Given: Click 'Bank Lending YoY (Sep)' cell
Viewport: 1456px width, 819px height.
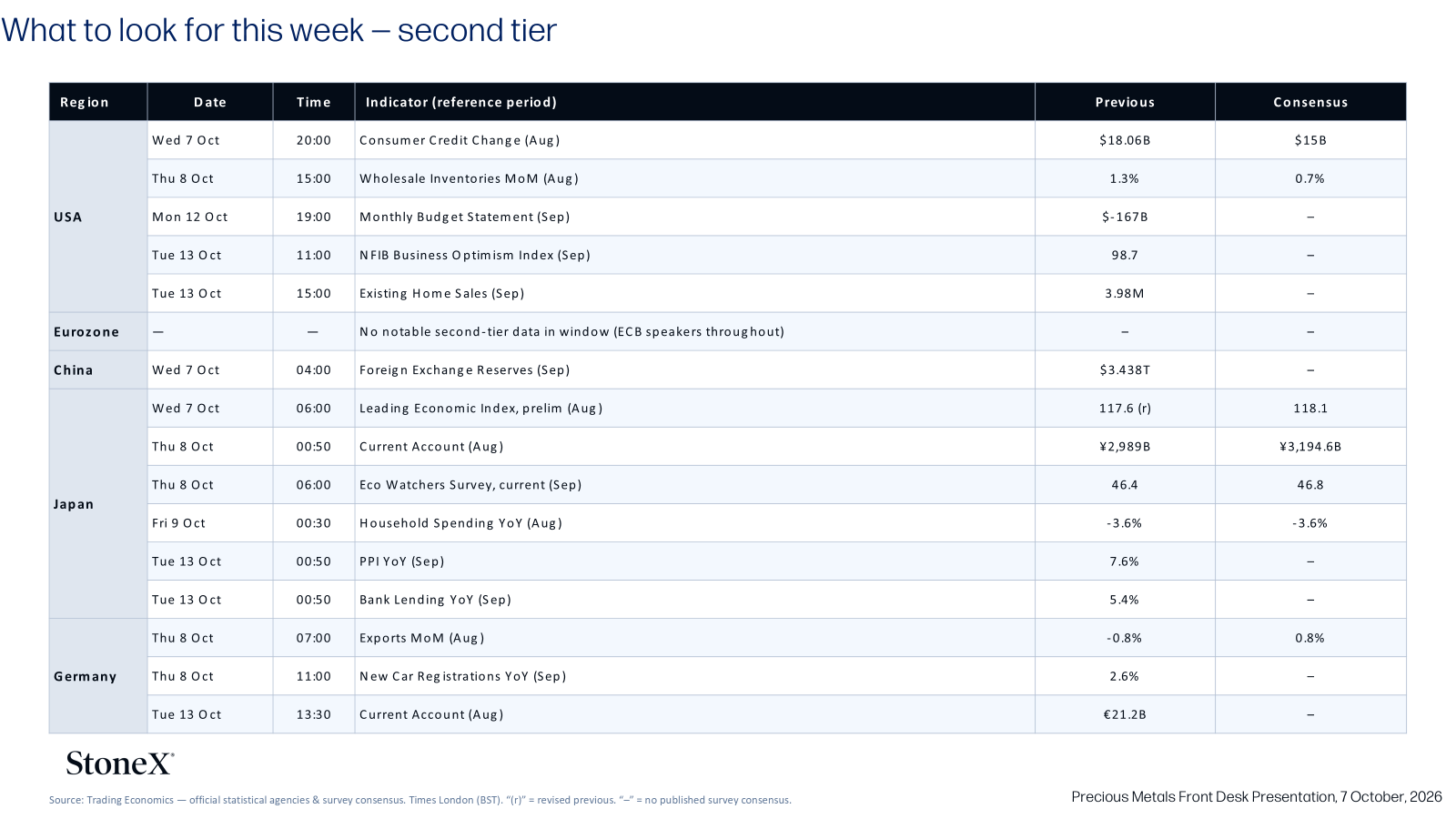Looking at the screenshot, I should coord(694,599).
